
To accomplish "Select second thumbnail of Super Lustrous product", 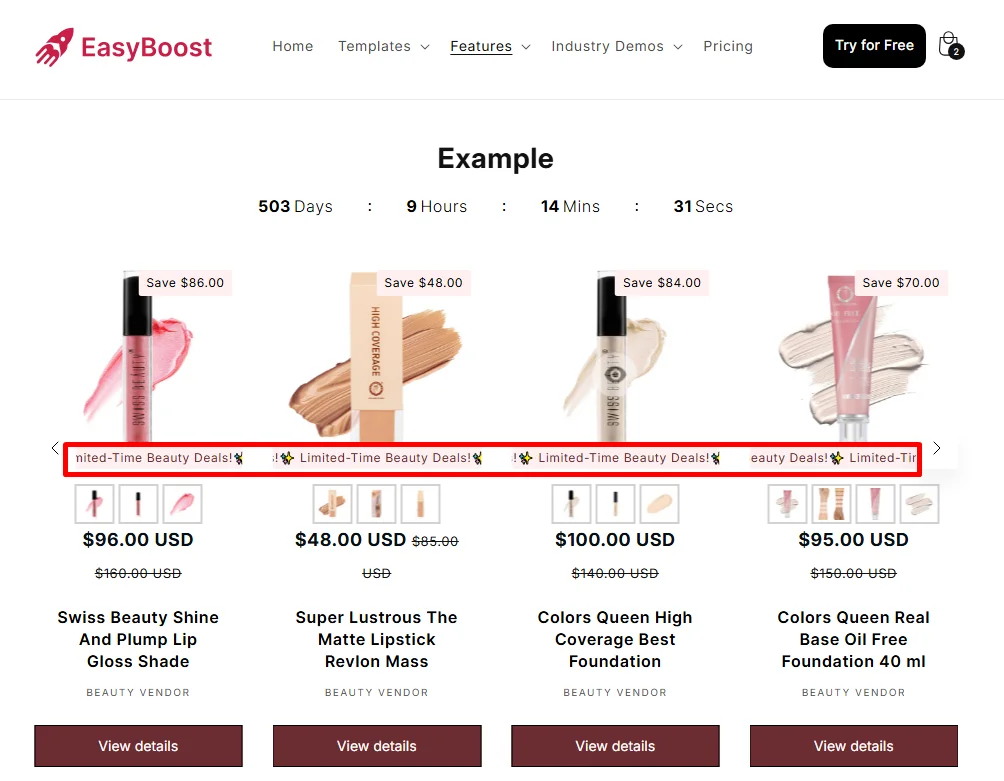I will (x=376, y=504).
